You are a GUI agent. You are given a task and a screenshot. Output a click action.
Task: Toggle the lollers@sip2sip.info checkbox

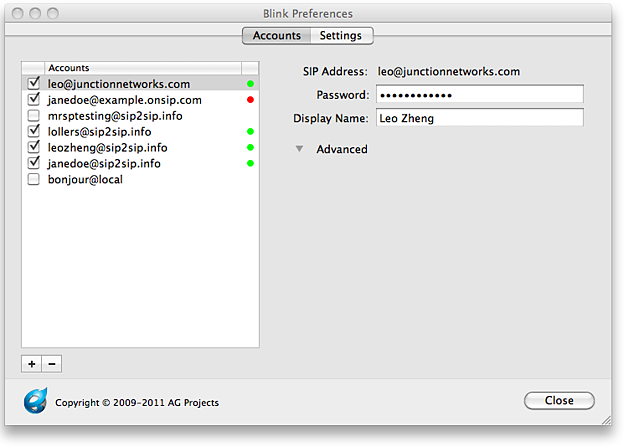[34, 131]
